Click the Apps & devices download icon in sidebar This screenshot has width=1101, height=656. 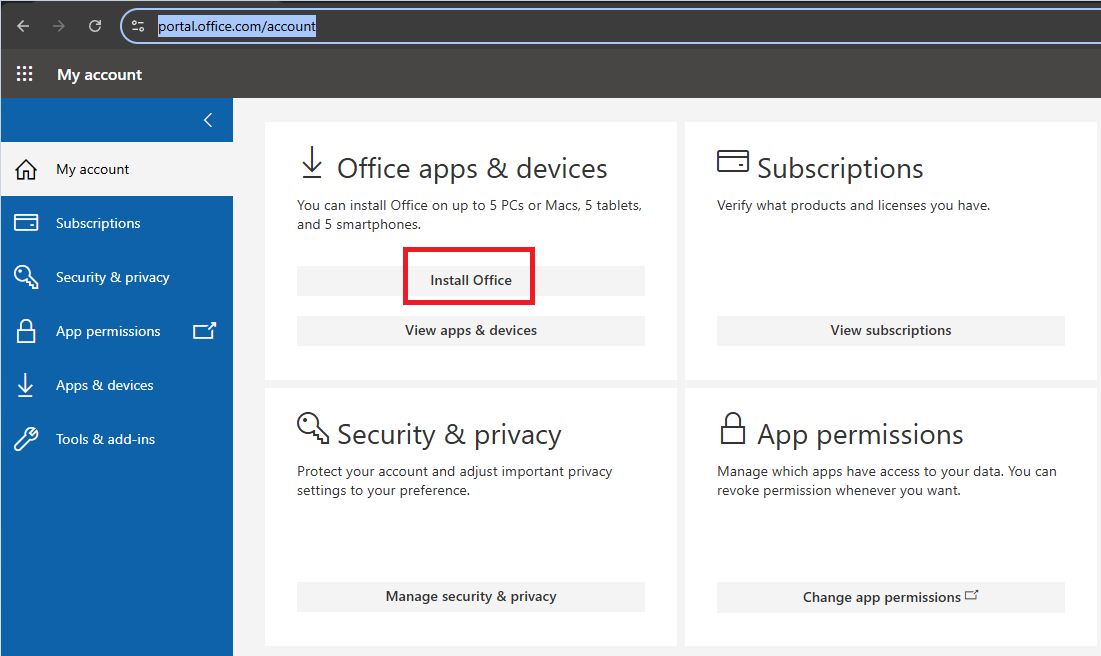pos(27,385)
